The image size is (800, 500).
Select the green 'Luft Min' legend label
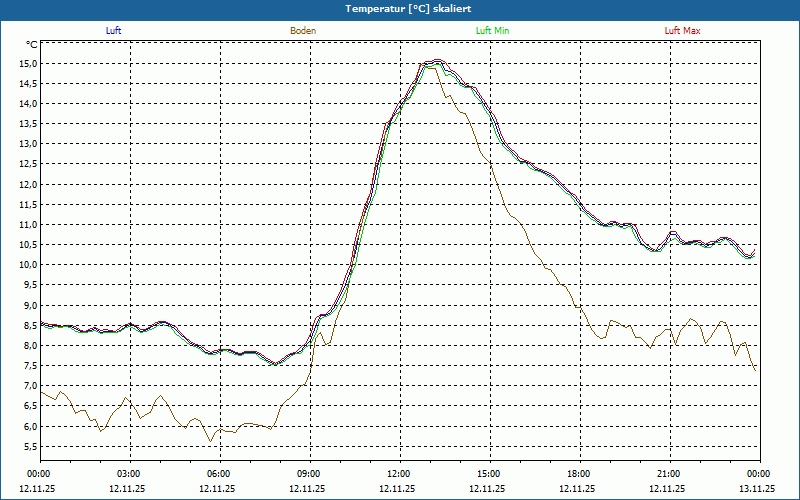point(492,31)
